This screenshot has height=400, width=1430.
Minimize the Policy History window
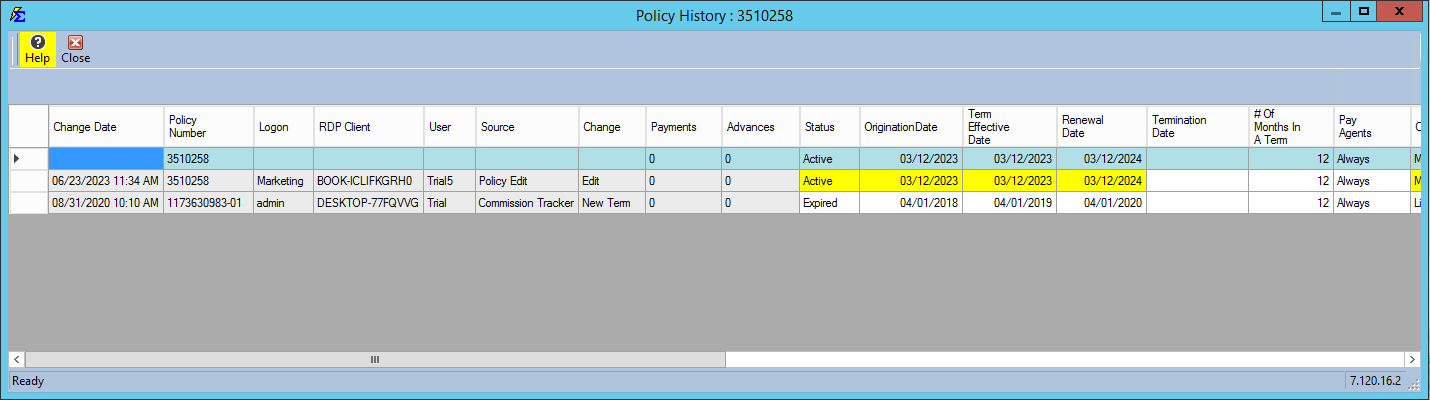point(1336,12)
